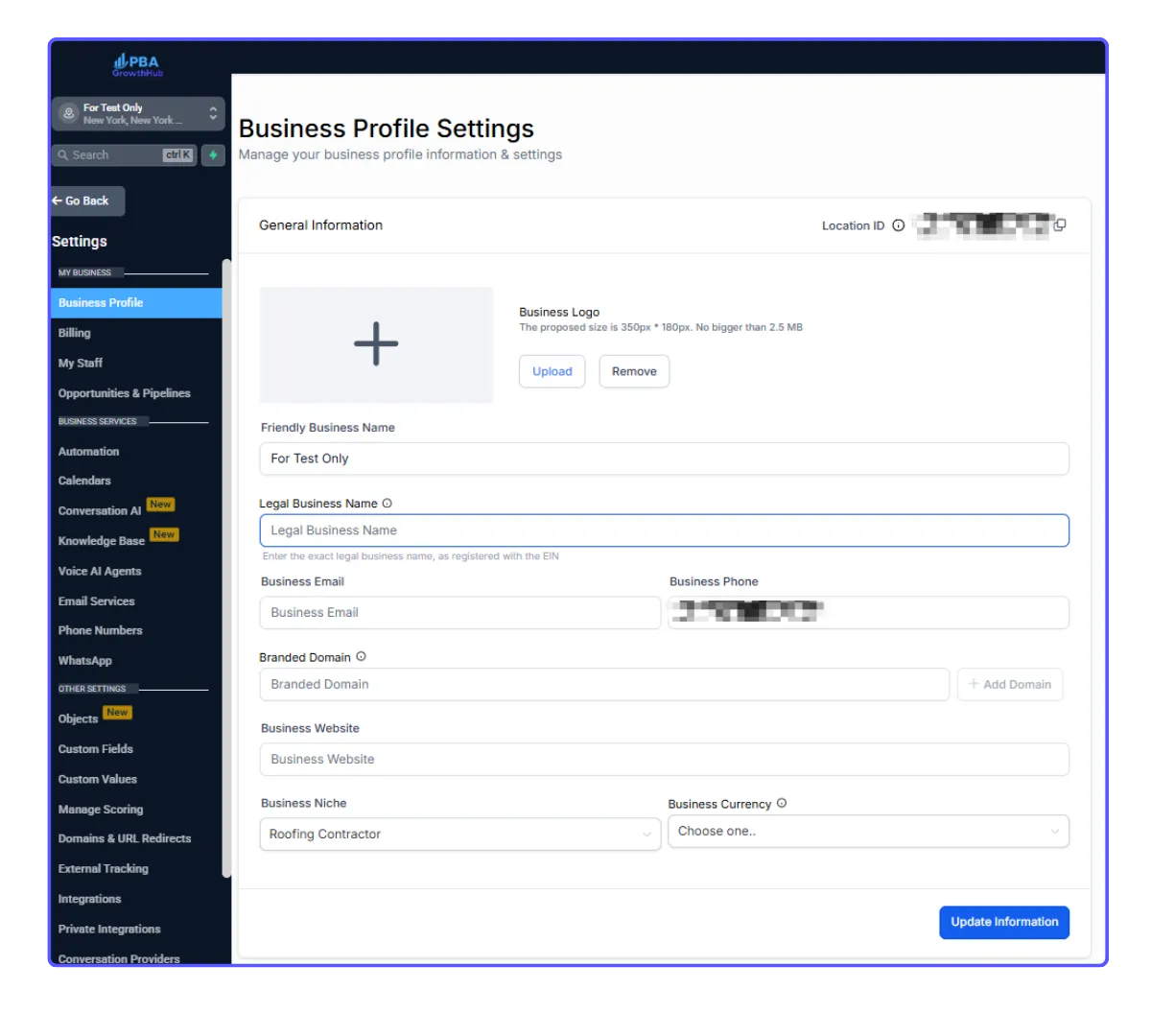Click the green lightning bolt quick-action icon
This screenshot has height=1036, width=1151.
click(213, 154)
